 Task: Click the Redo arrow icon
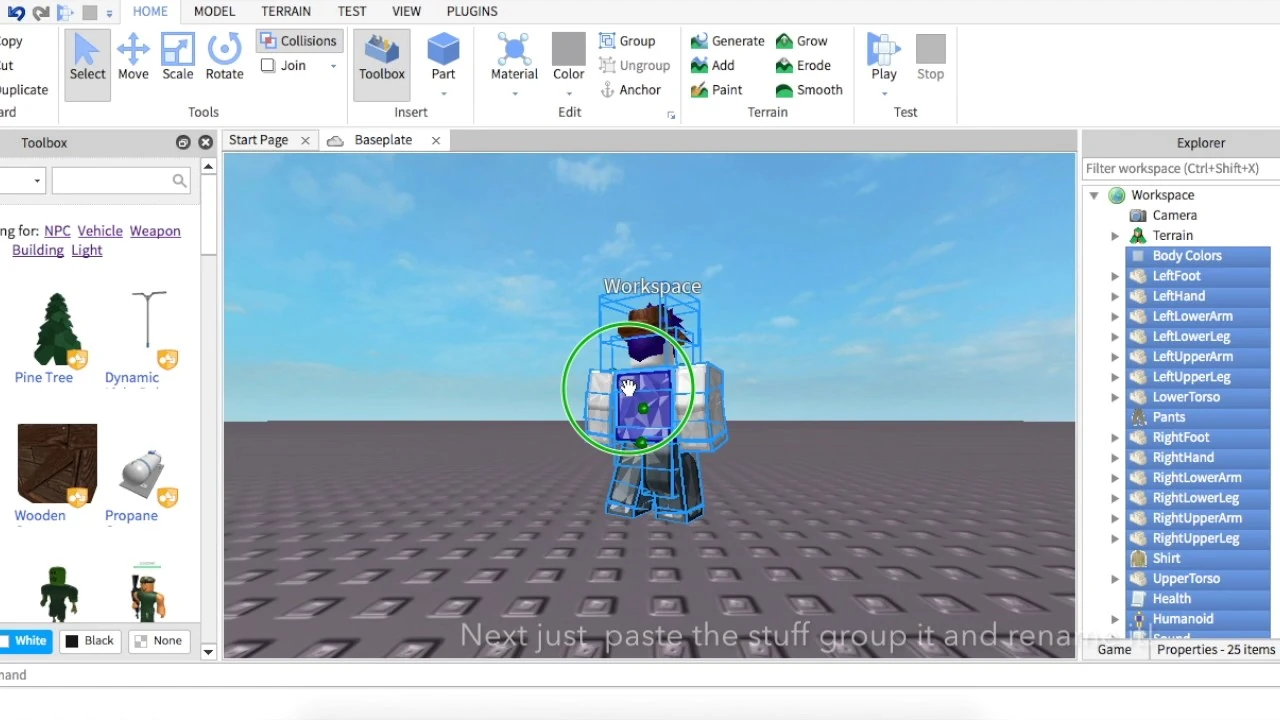tap(41, 12)
